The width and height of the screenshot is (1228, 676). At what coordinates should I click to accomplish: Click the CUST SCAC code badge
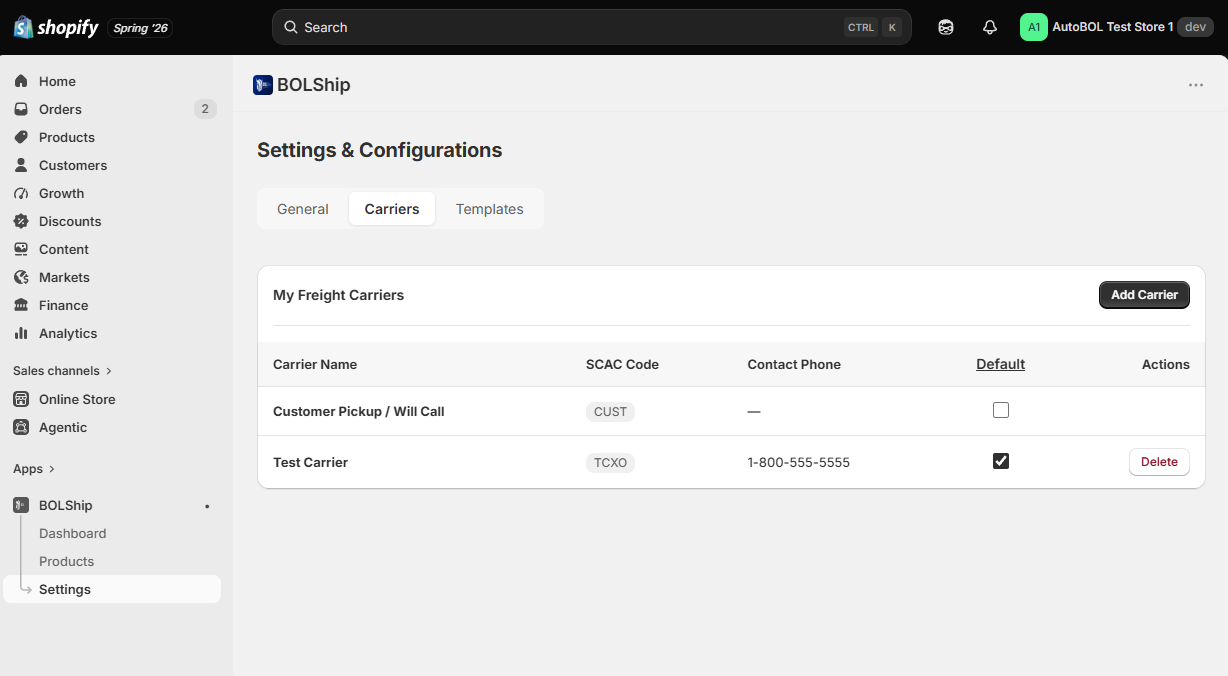click(x=610, y=411)
